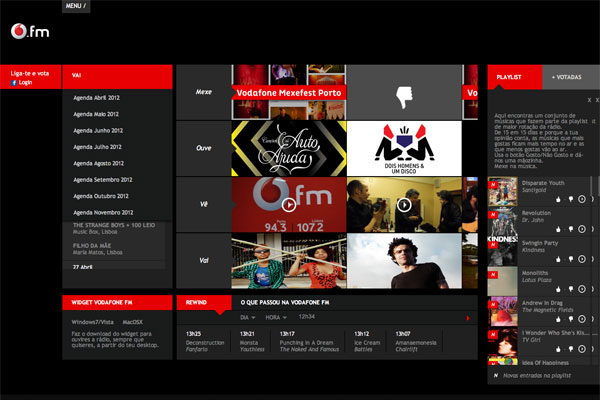Viewport: 600px width, 400px height.
Task: Give thumbs up to Revolution by Dr. John
Action: (x=558, y=229)
